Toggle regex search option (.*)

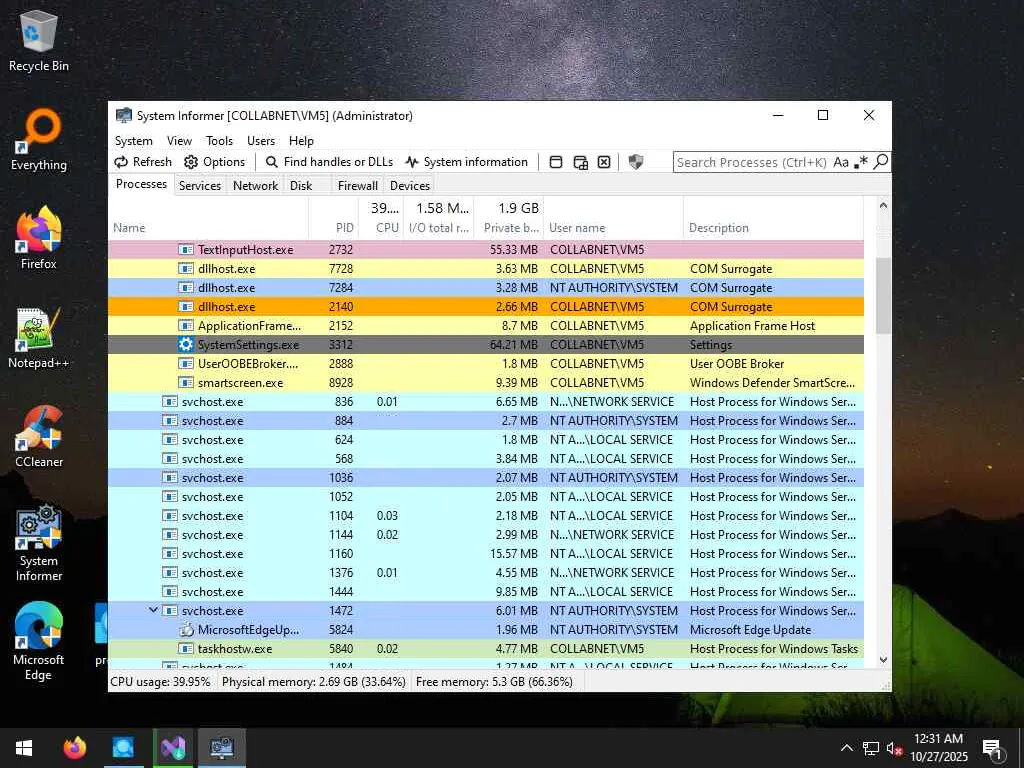[x=861, y=162]
